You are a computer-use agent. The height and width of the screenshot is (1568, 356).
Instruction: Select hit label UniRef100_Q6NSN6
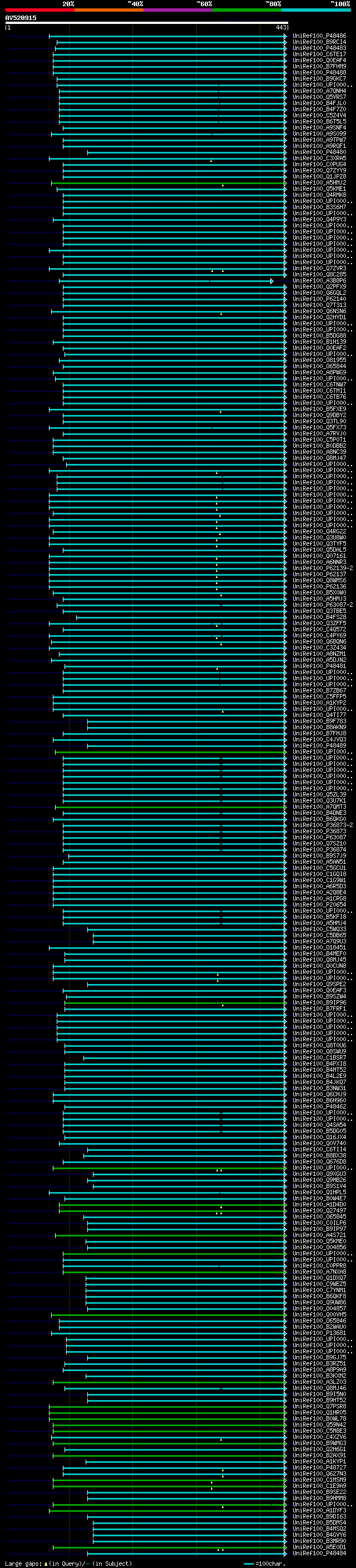(319, 311)
